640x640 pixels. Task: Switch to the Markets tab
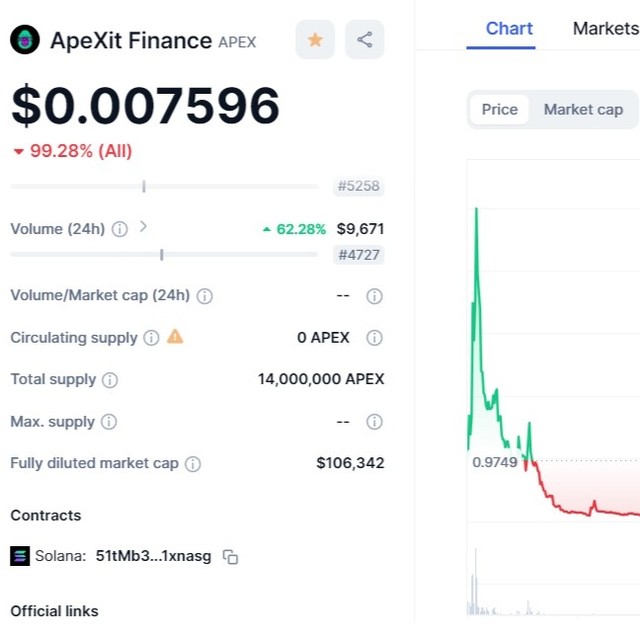pyautogui.click(x=606, y=29)
